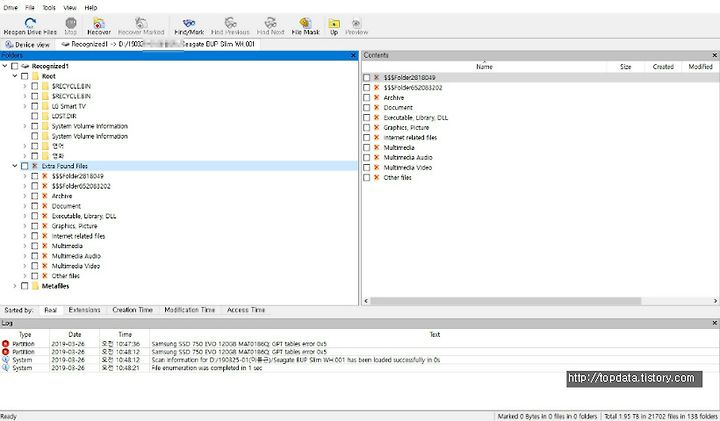Click the Find/Mark binoculars icon
This screenshot has width=720, height=421.
pyautogui.click(x=189, y=22)
